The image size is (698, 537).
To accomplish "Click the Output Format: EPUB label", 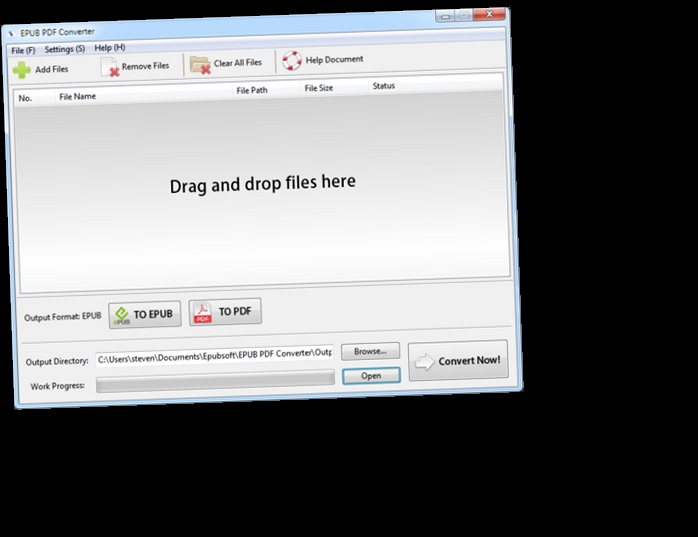I will click(63, 317).
